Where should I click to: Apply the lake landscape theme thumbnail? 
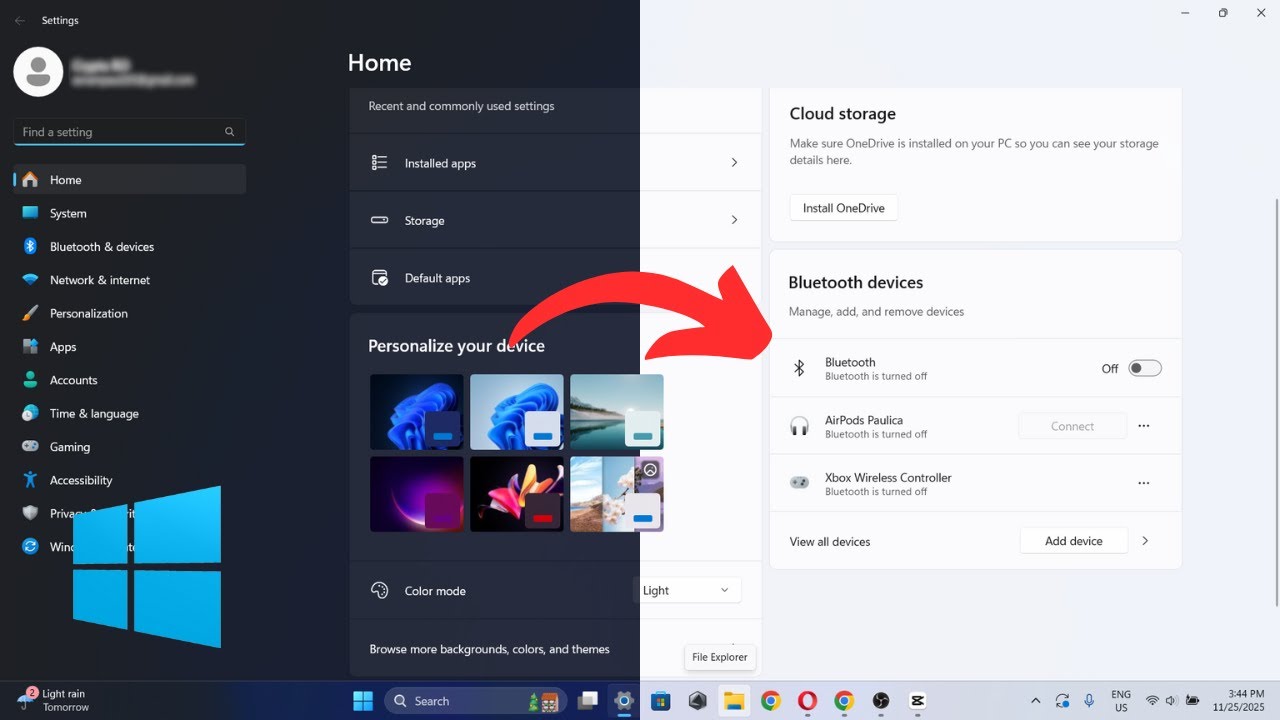click(617, 412)
